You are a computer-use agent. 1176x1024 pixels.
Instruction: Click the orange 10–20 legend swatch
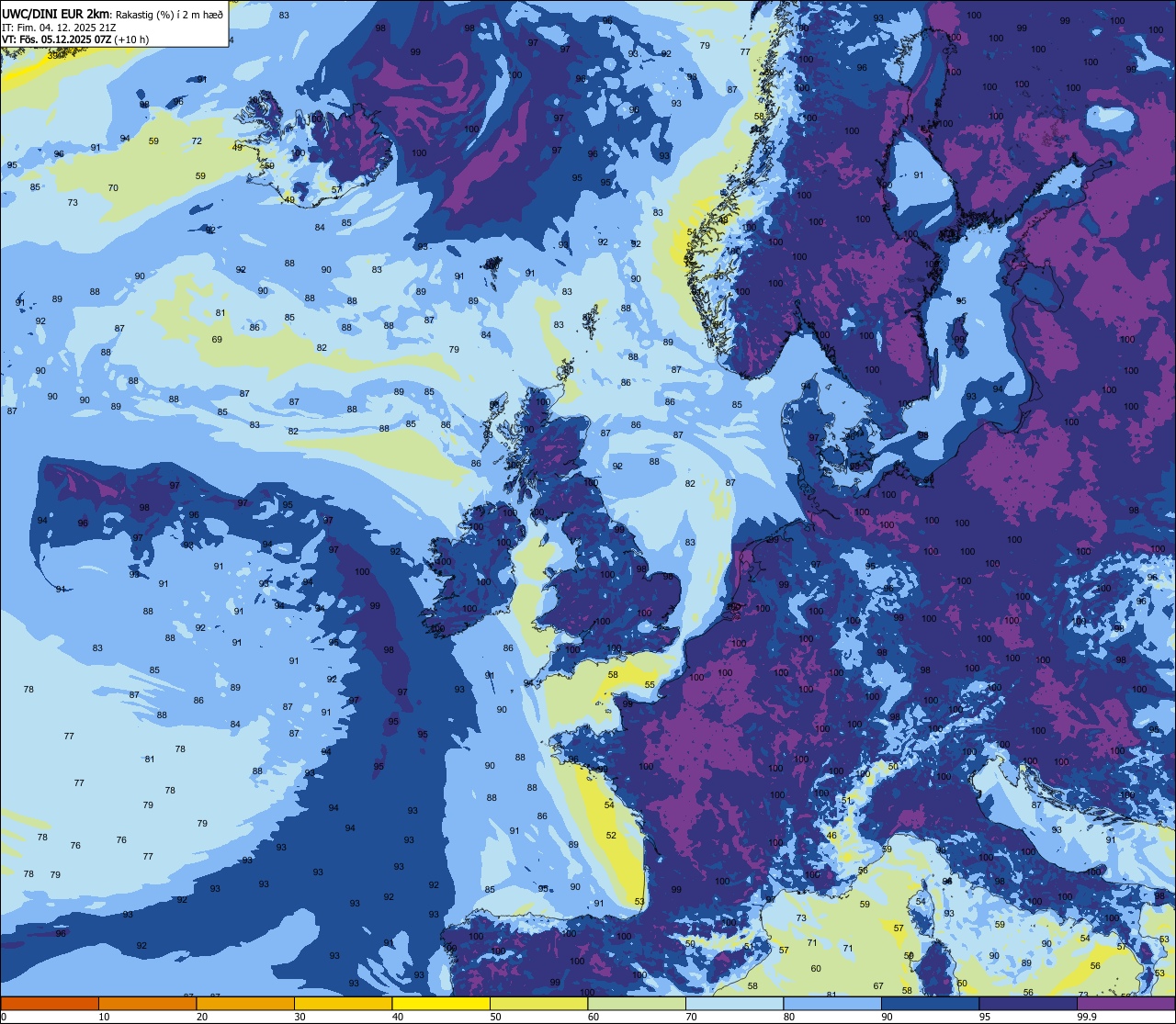[x=147, y=1004]
